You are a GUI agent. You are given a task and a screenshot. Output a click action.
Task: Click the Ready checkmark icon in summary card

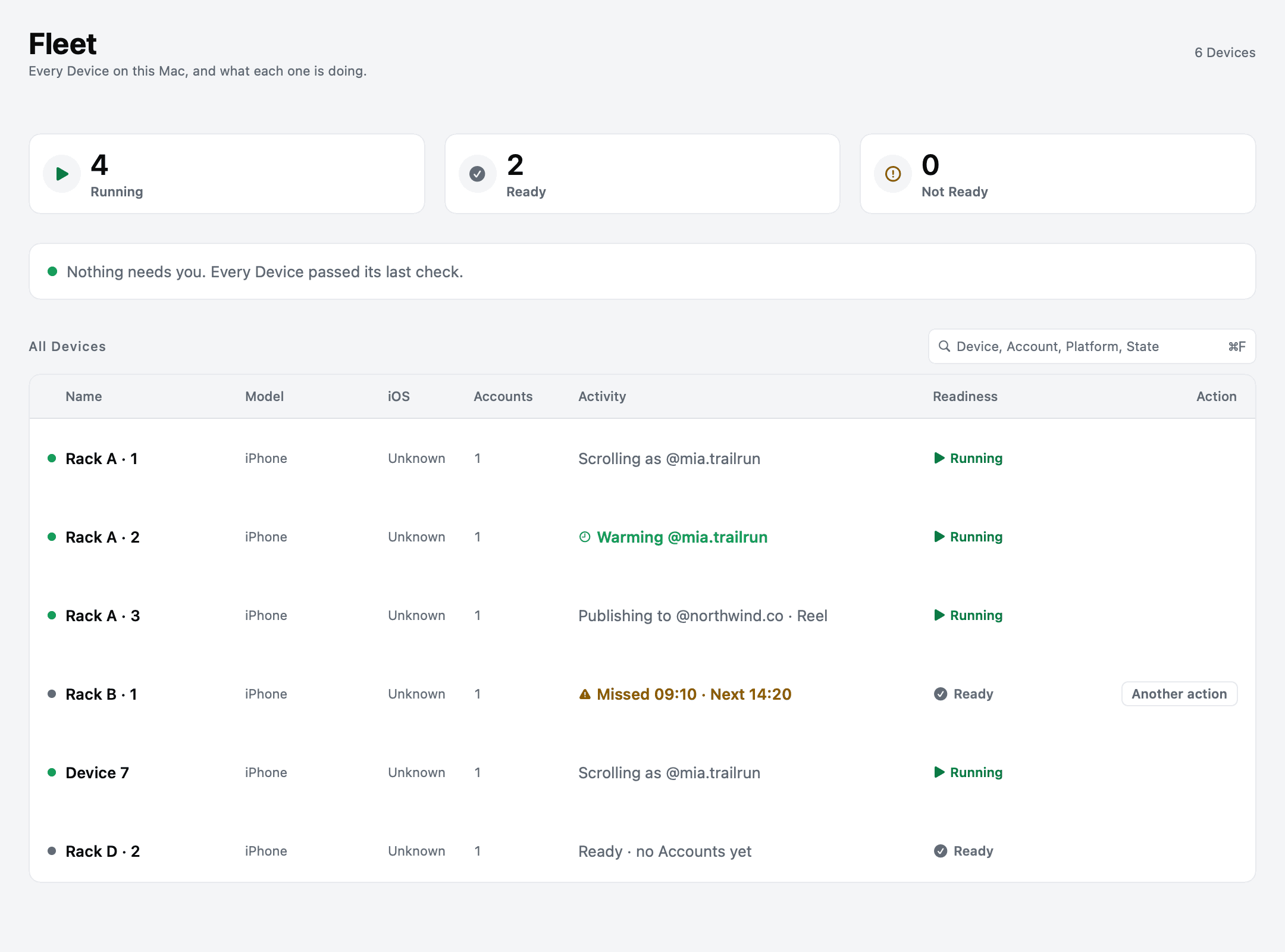477,174
